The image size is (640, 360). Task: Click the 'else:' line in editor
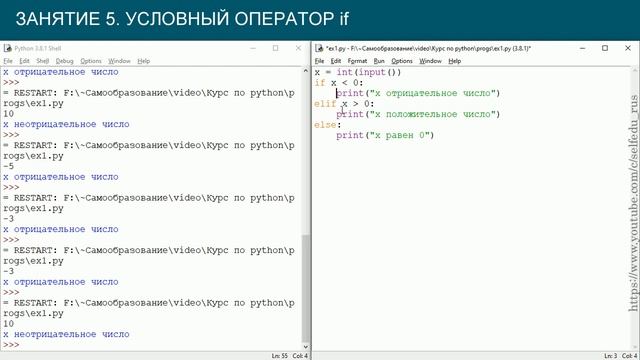click(x=327, y=125)
